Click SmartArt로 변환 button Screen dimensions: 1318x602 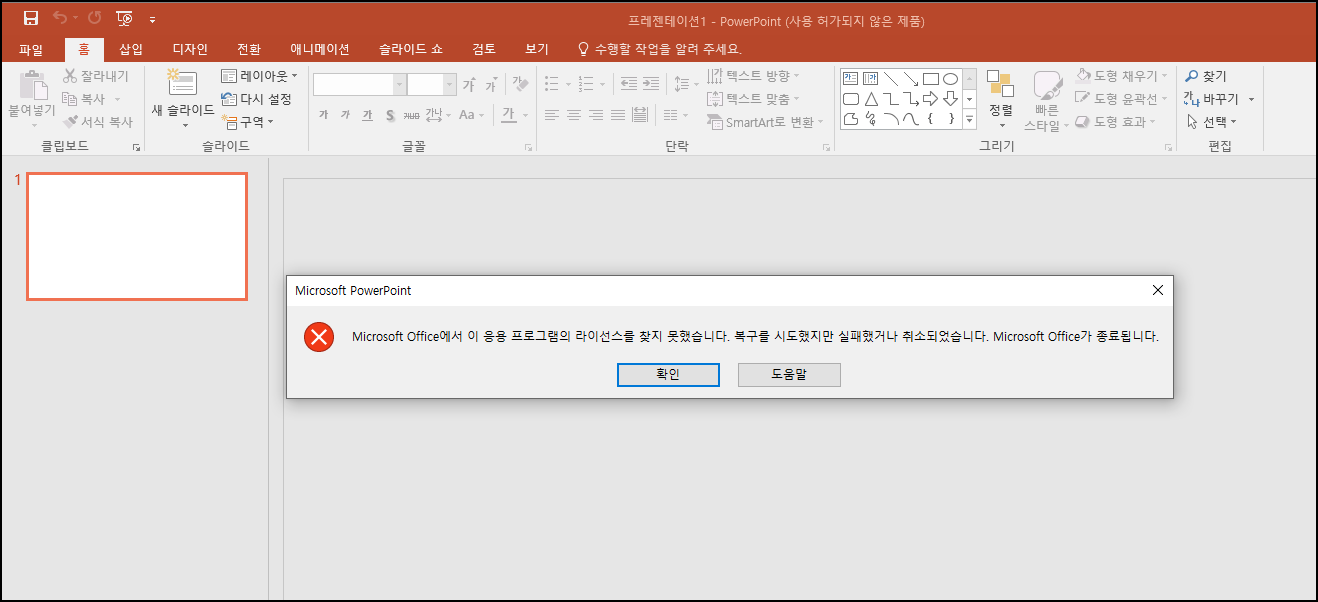[765, 122]
